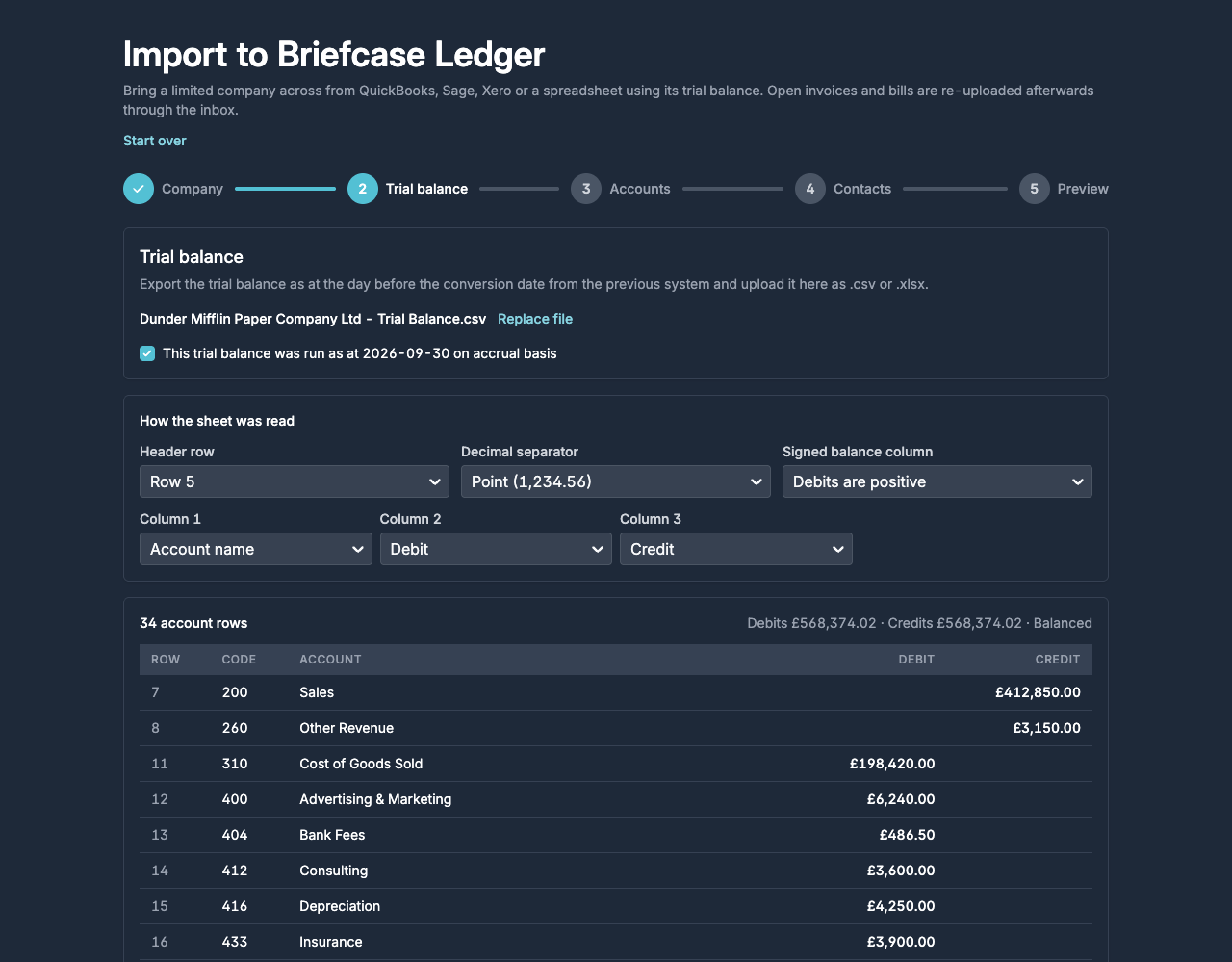Click the £3,150.00 credit value
Image resolution: width=1232 pixels, height=962 pixels.
(x=1046, y=728)
